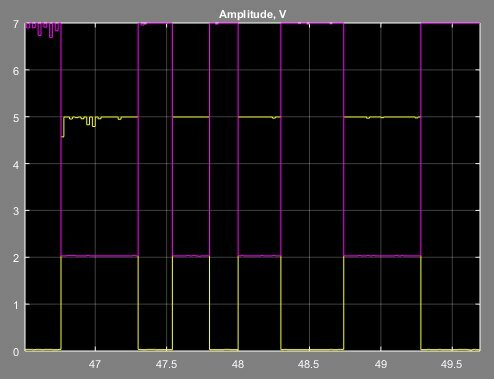Select the y-axis tick label 0
The height and width of the screenshot is (379, 494).
tap(16, 352)
